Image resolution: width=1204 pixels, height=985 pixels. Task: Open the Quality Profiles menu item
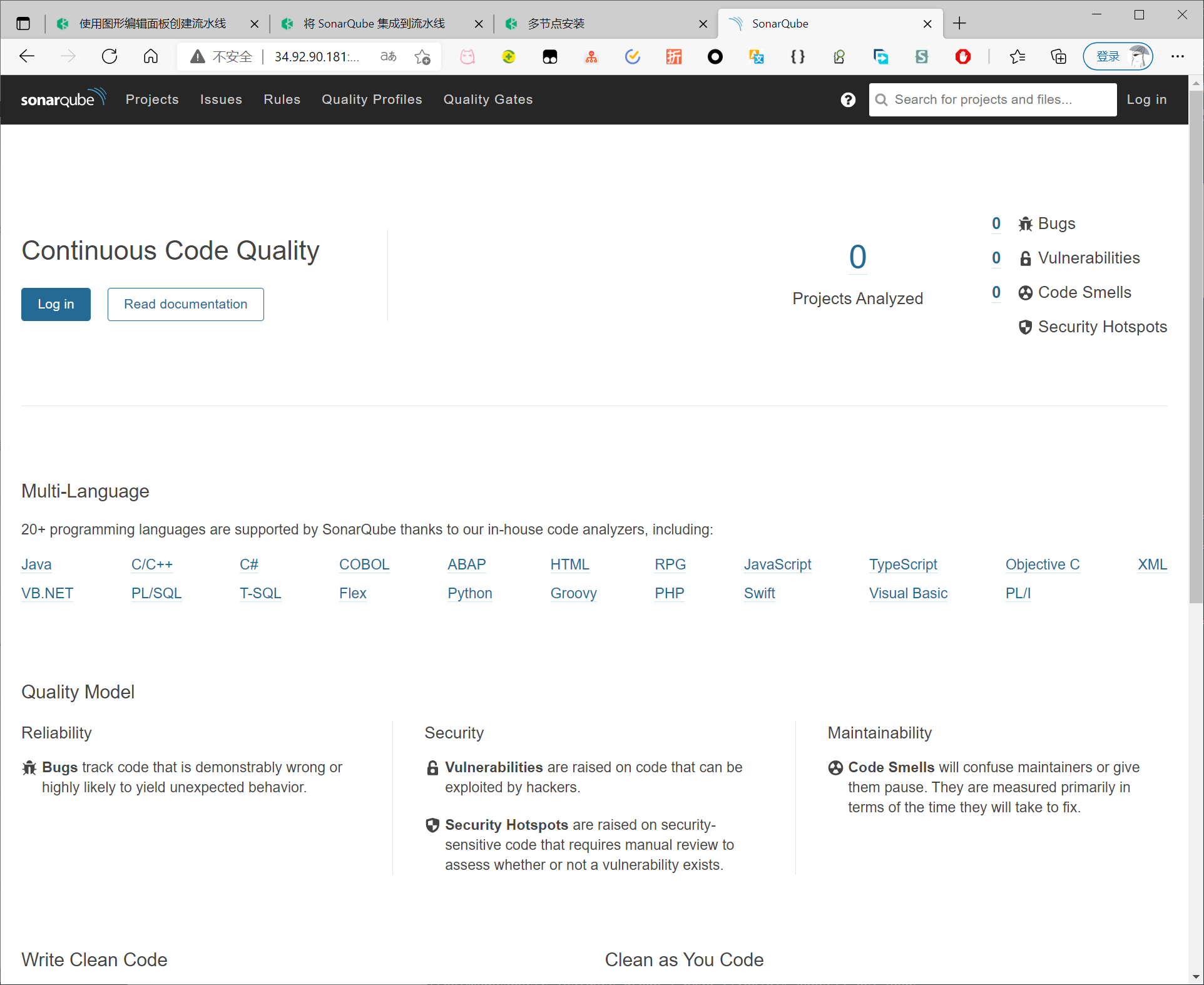[372, 100]
